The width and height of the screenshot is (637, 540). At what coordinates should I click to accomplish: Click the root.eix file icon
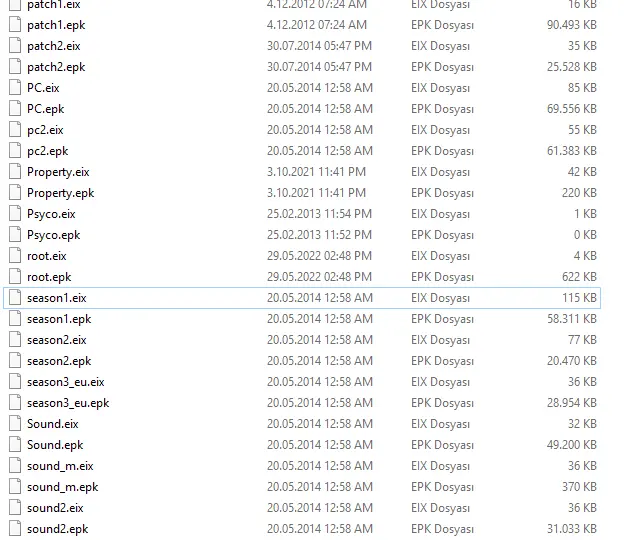14,256
